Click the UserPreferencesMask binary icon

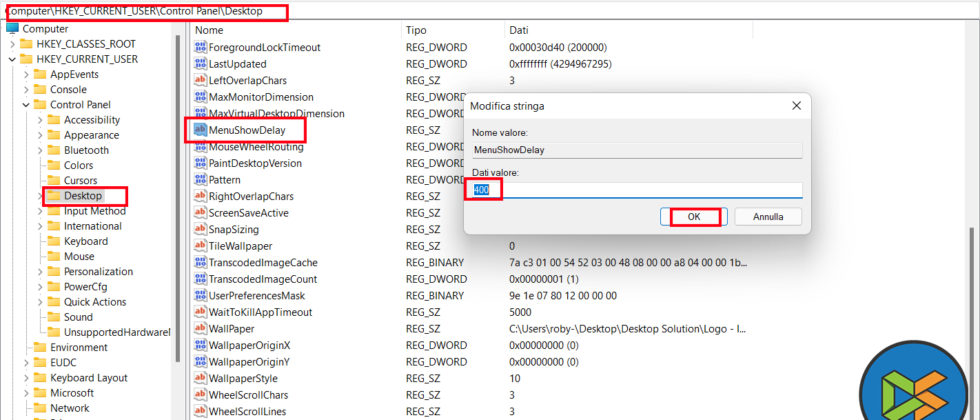(x=200, y=296)
